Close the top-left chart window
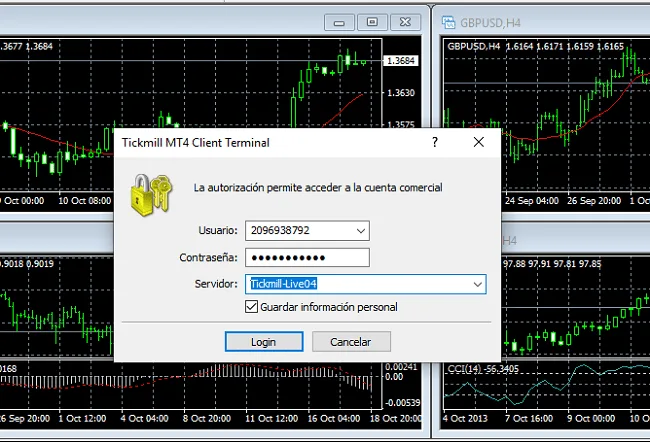The image size is (650, 443). tap(405, 22)
